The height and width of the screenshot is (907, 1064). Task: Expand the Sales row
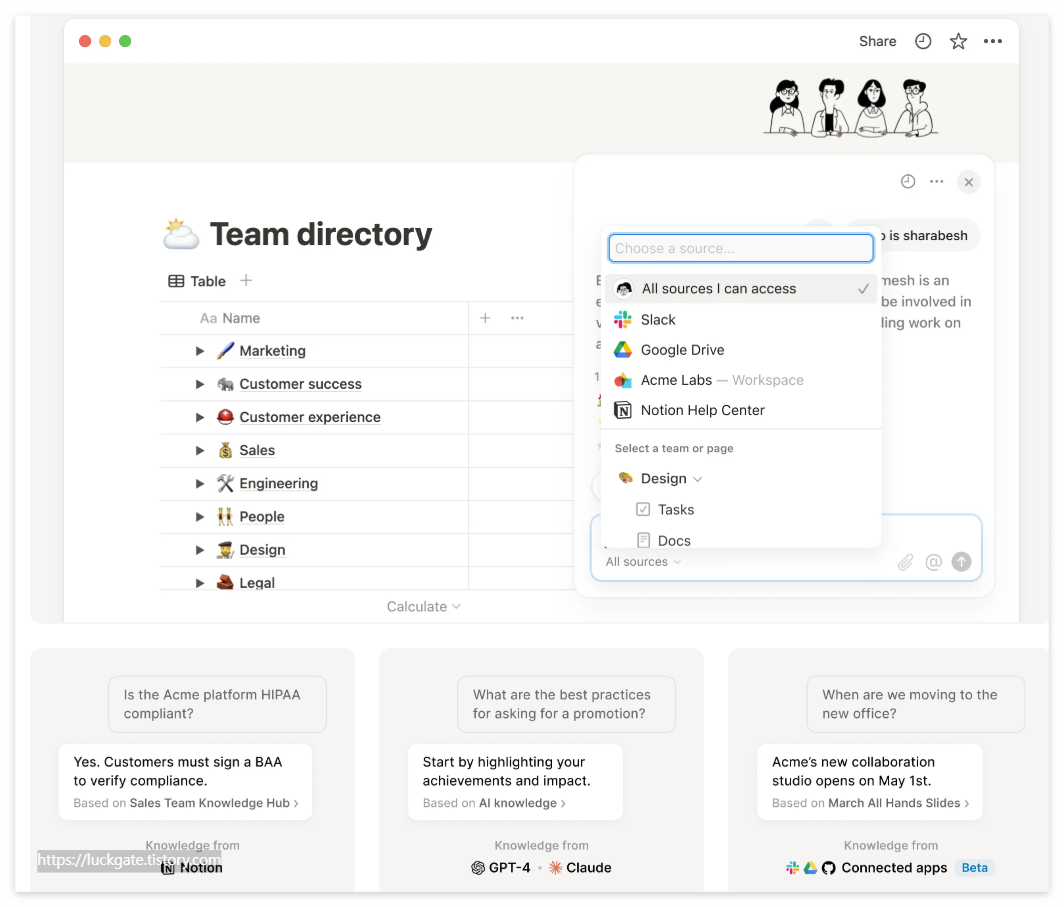(x=200, y=450)
